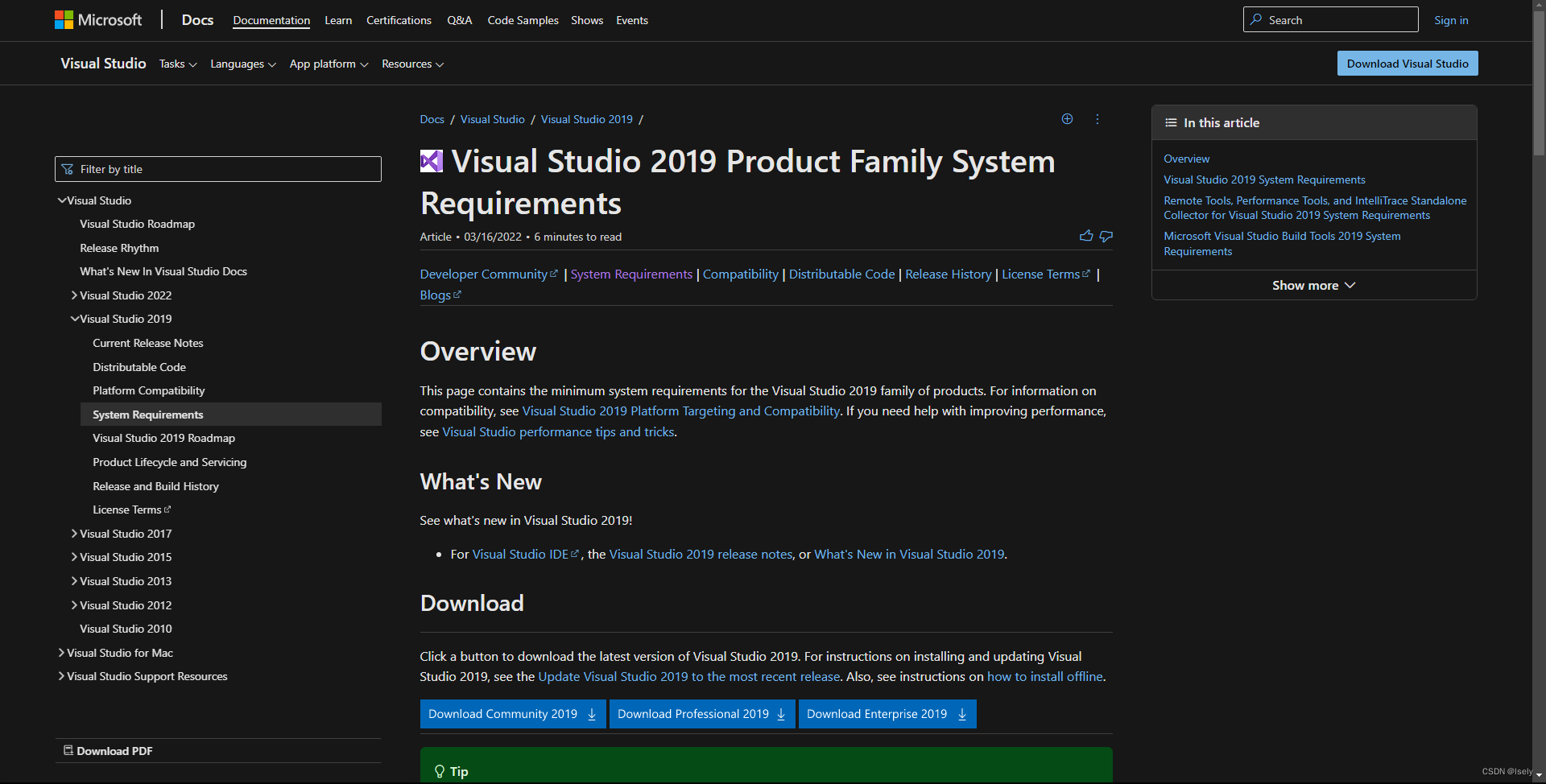Click the thumbs up feedback icon

coord(1086,236)
